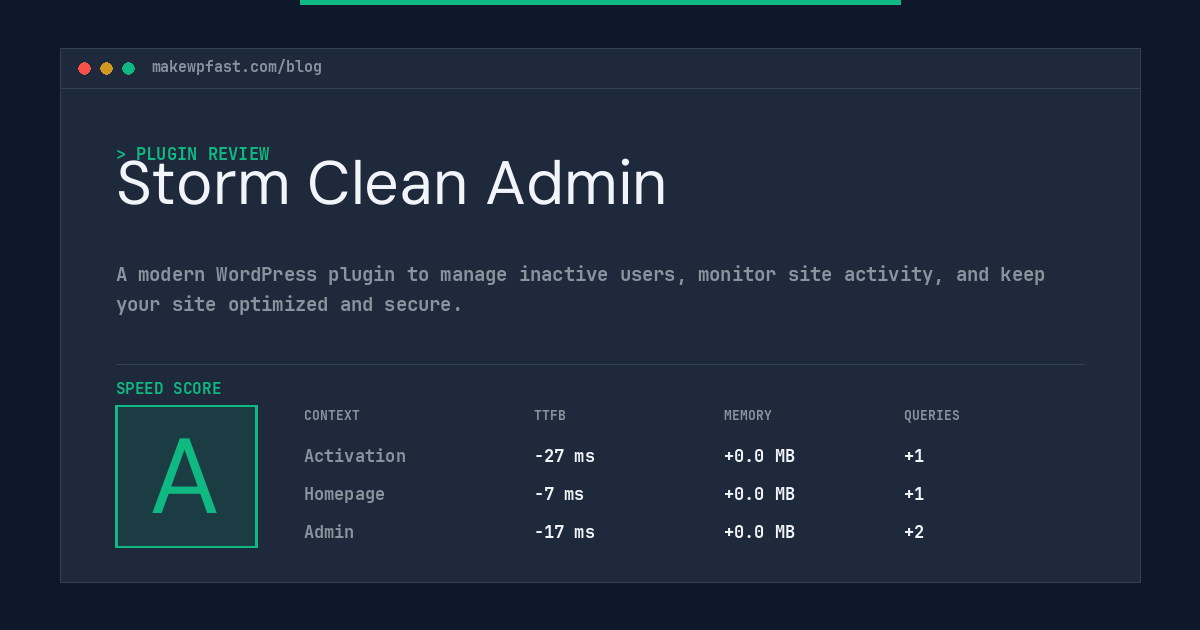The height and width of the screenshot is (630, 1200).
Task: Click the CONTEXT column header
Action: (332, 416)
